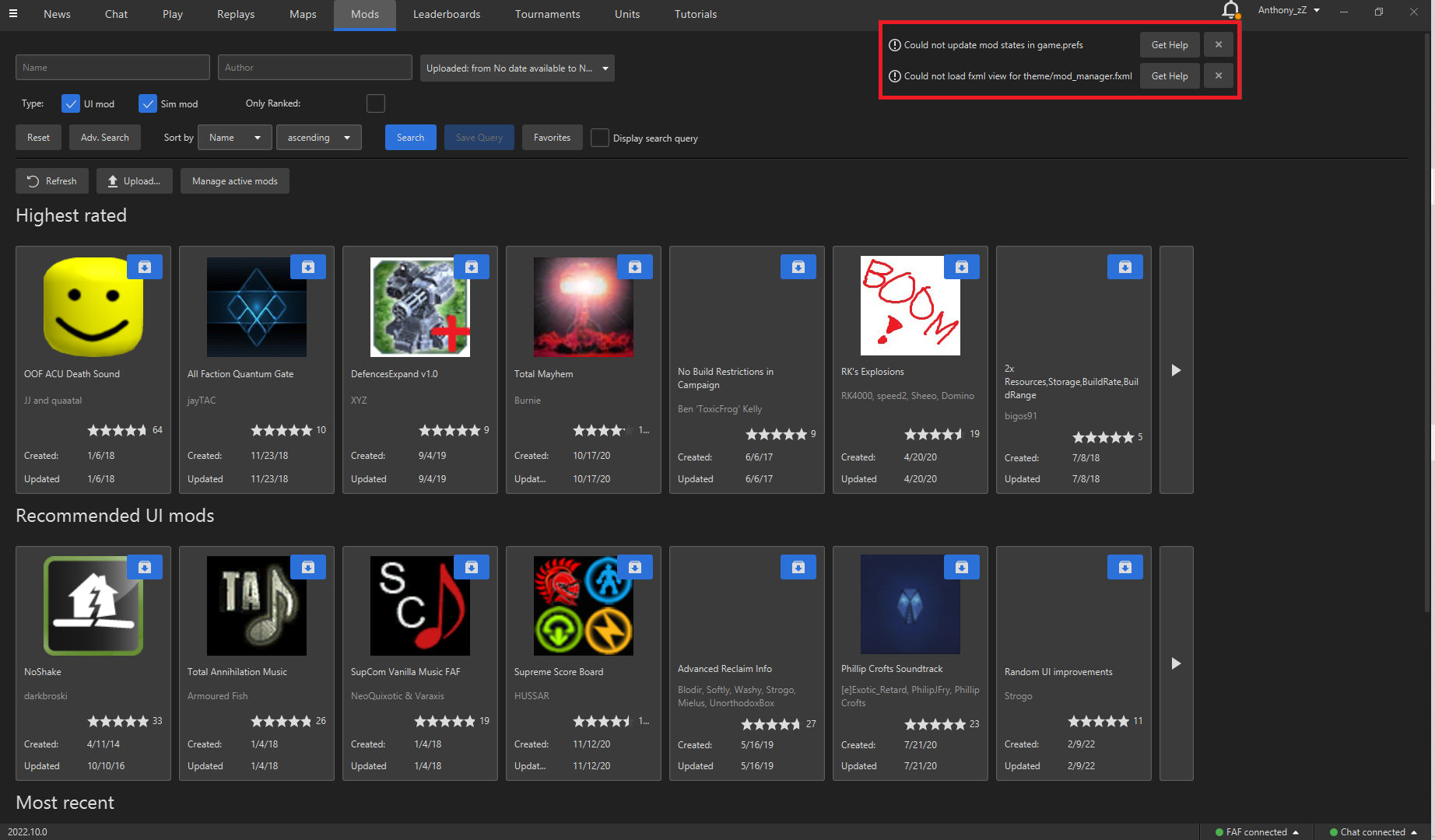Open the Leaderboards tab
Image resolution: width=1435 pixels, height=840 pixels.
pyautogui.click(x=447, y=14)
